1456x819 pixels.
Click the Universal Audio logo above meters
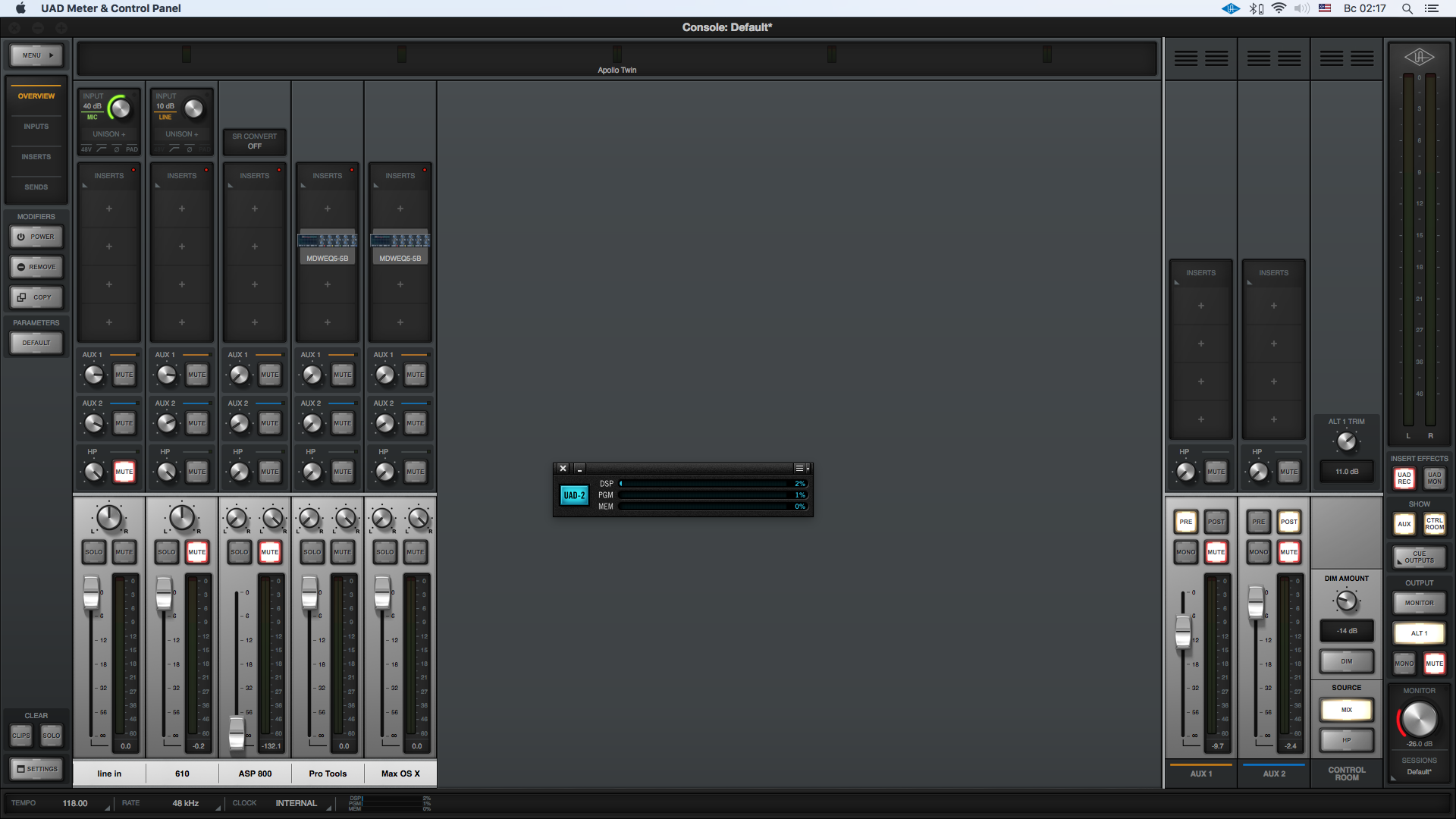coord(1419,57)
